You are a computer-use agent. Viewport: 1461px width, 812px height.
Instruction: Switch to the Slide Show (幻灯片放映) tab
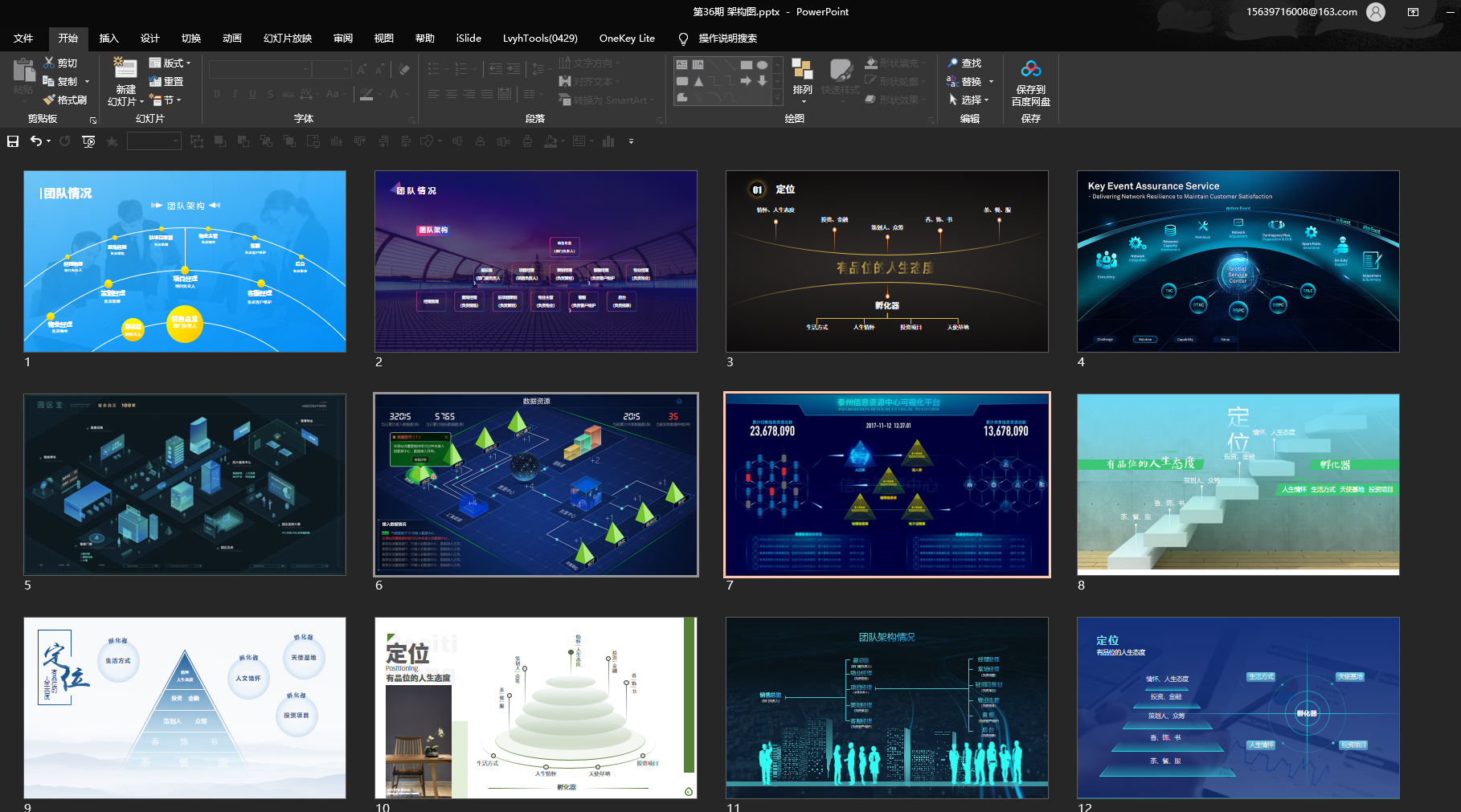(287, 38)
